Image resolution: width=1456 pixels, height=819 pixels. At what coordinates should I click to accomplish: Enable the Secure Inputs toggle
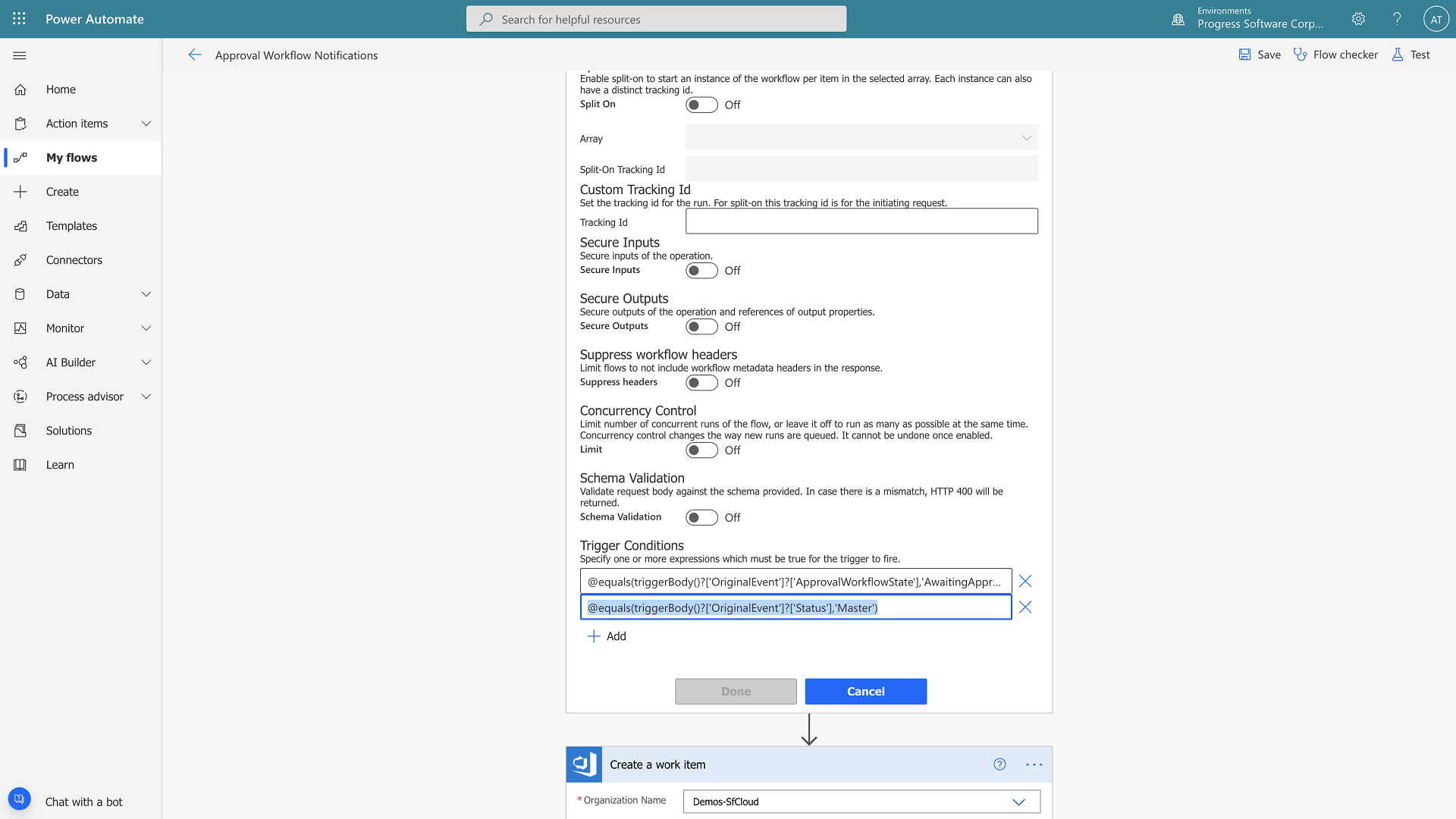coord(701,271)
